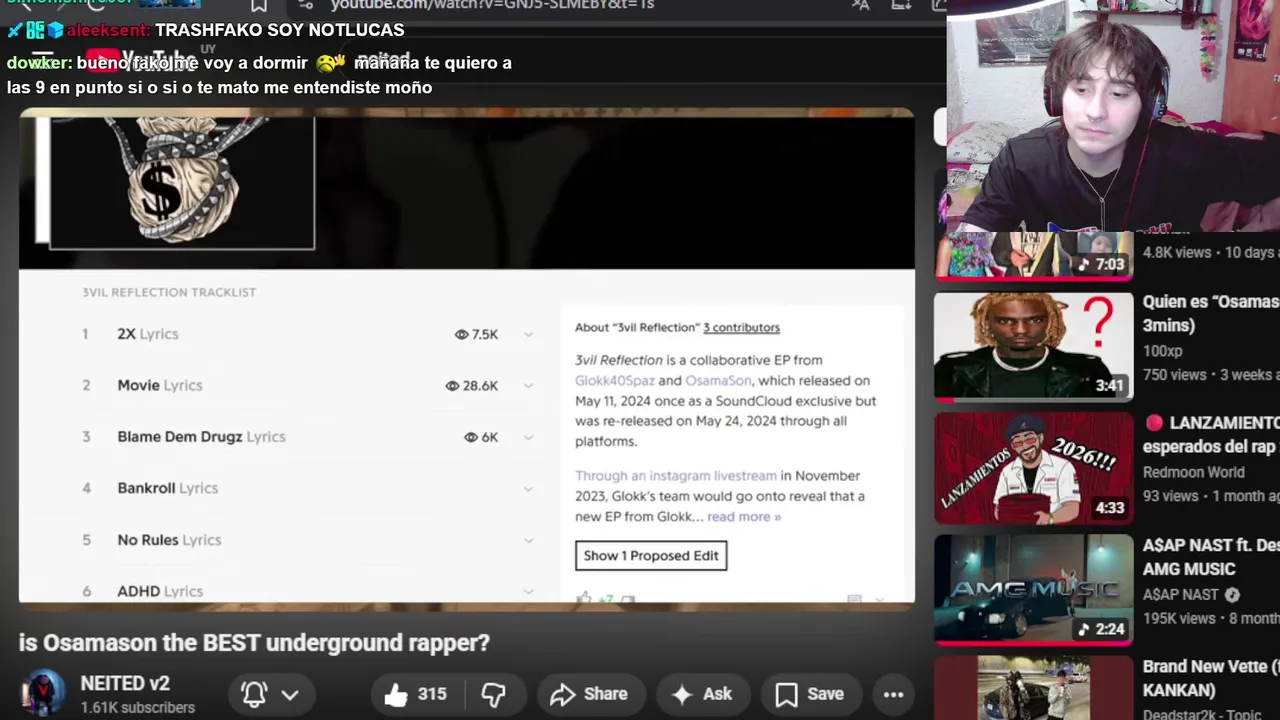1280x720 pixels.
Task: Expand the Blame Dem Drugz row chevron
Action: click(x=528, y=437)
